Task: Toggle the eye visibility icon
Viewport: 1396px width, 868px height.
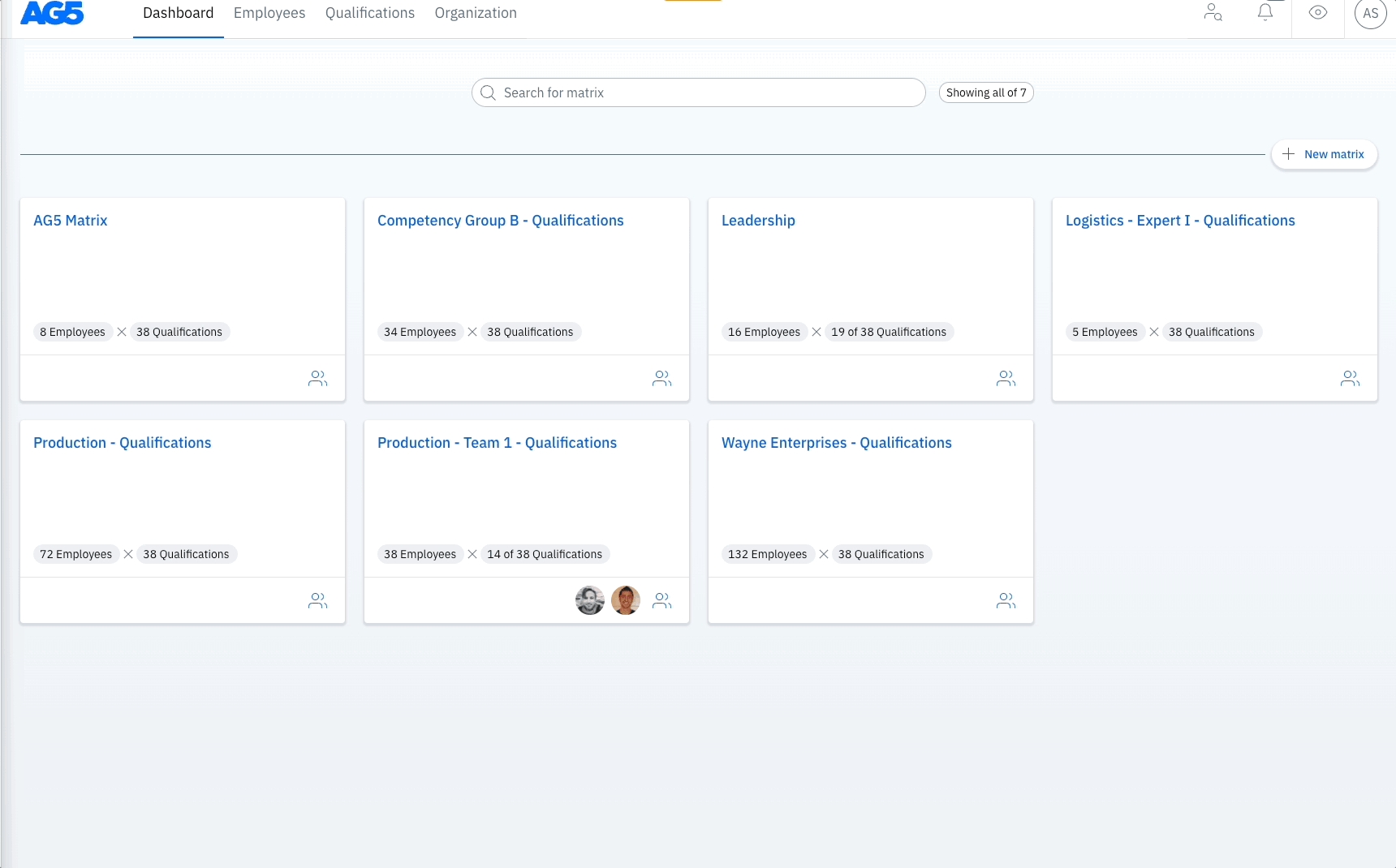Action: point(1318,12)
